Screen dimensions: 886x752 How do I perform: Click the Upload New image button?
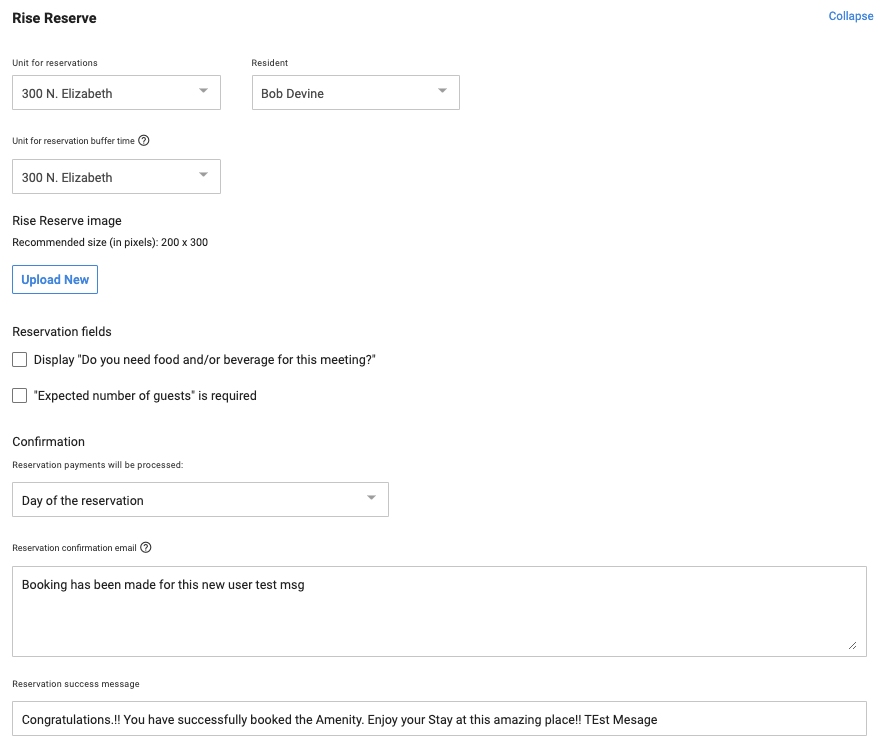[55, 280]
